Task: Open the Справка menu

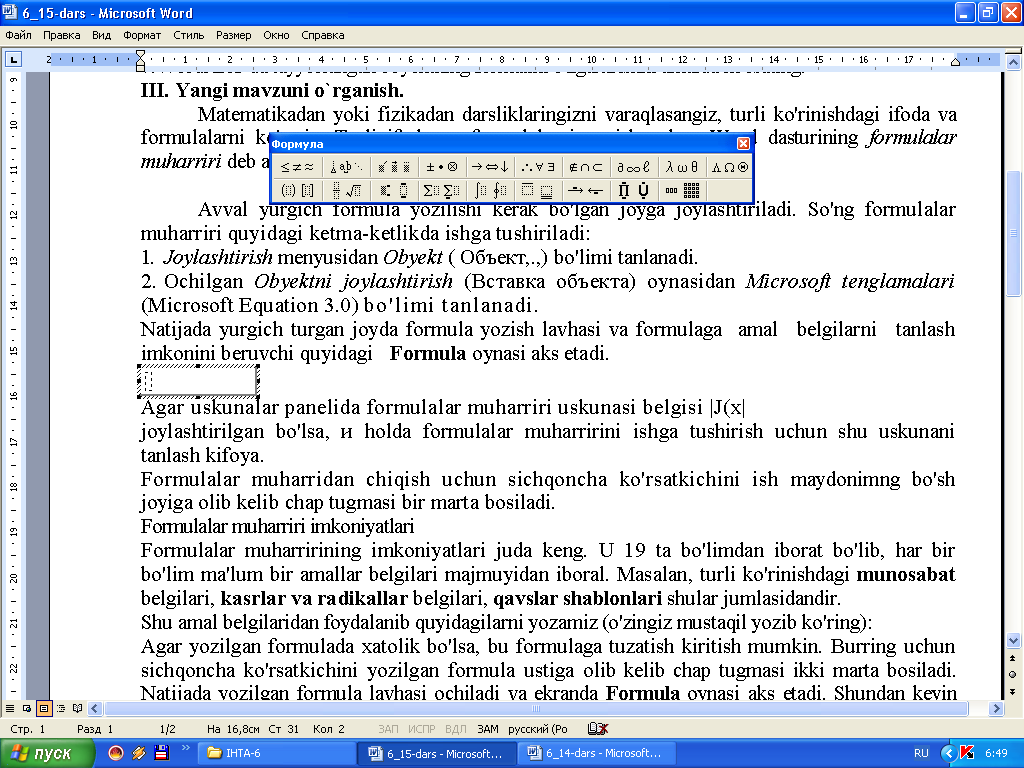Action: pos(323,35)
